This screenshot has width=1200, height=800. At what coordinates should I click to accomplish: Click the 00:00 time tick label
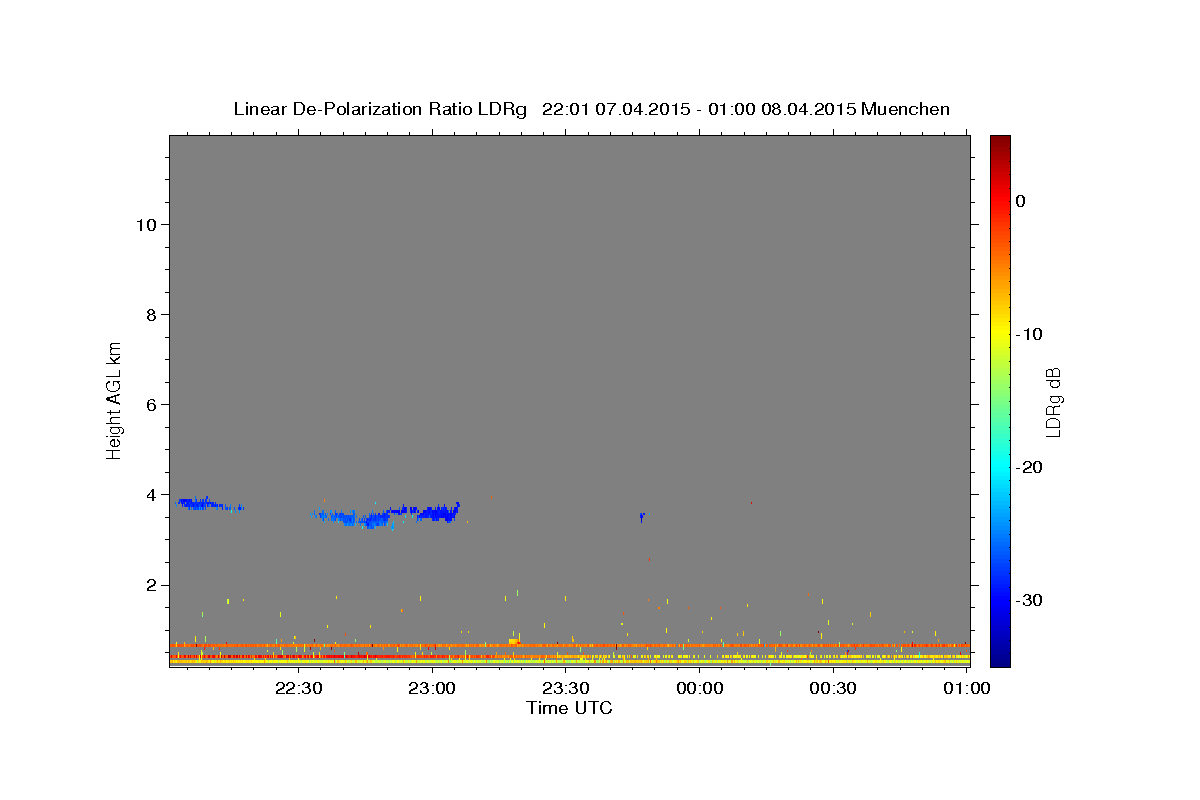click(699, 688)
